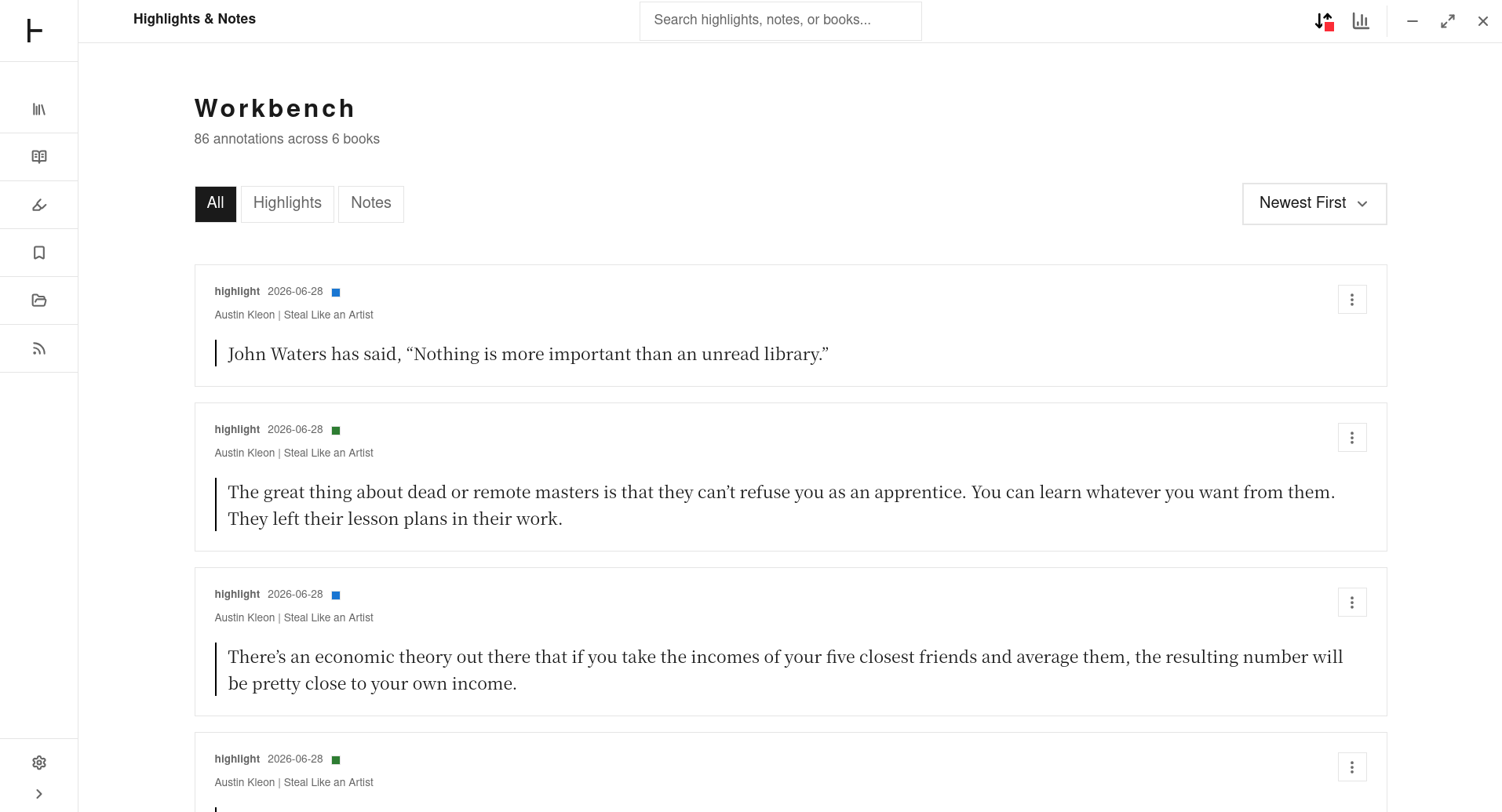1502x812 pixels.
Task: Open the bookmarks sidebar icon
Action: (x=38, y=253)
